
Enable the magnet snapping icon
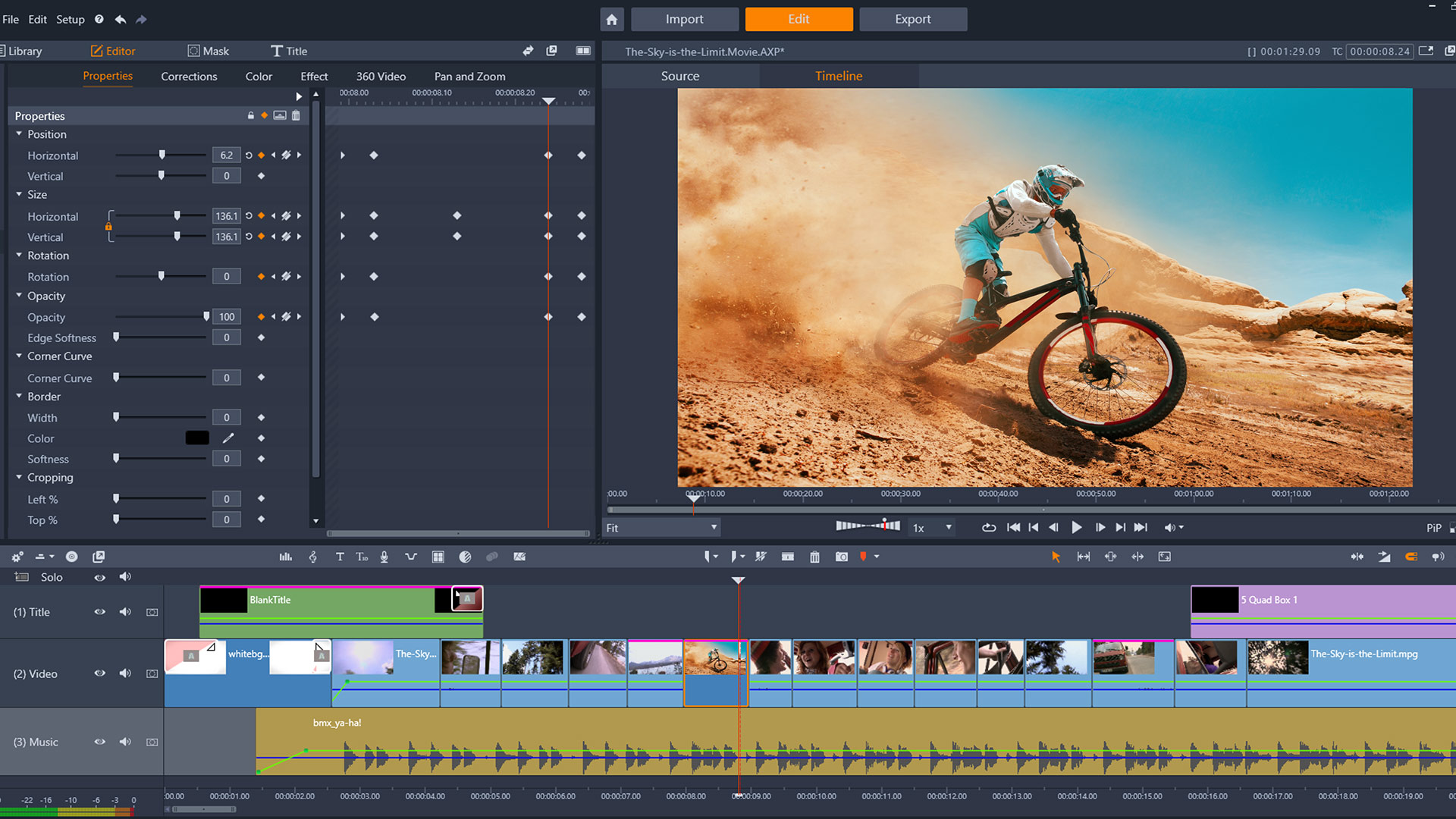click(1411, 556)
